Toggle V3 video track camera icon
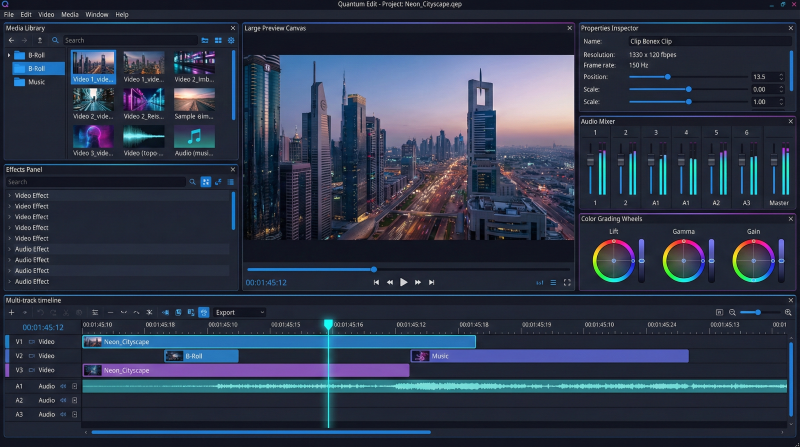Viewport: 800px width, 447px height. 32,370
